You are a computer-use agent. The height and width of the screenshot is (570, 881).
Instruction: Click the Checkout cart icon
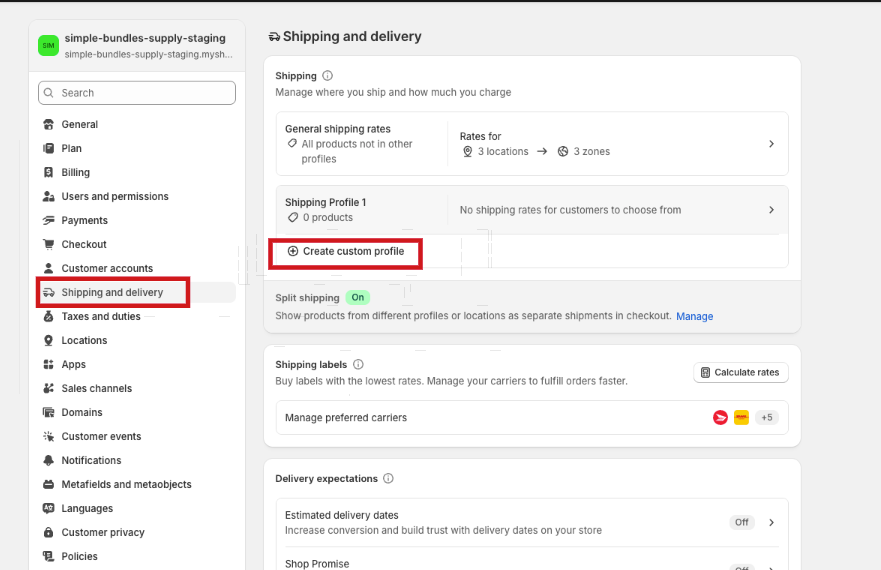coord(48,245)
